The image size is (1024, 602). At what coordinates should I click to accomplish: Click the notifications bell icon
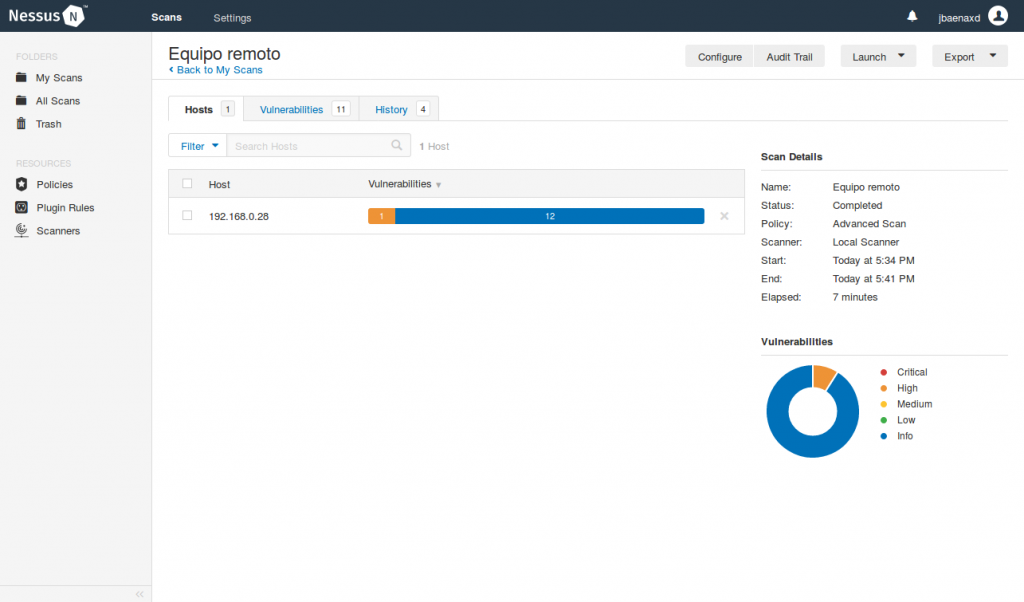912,16
